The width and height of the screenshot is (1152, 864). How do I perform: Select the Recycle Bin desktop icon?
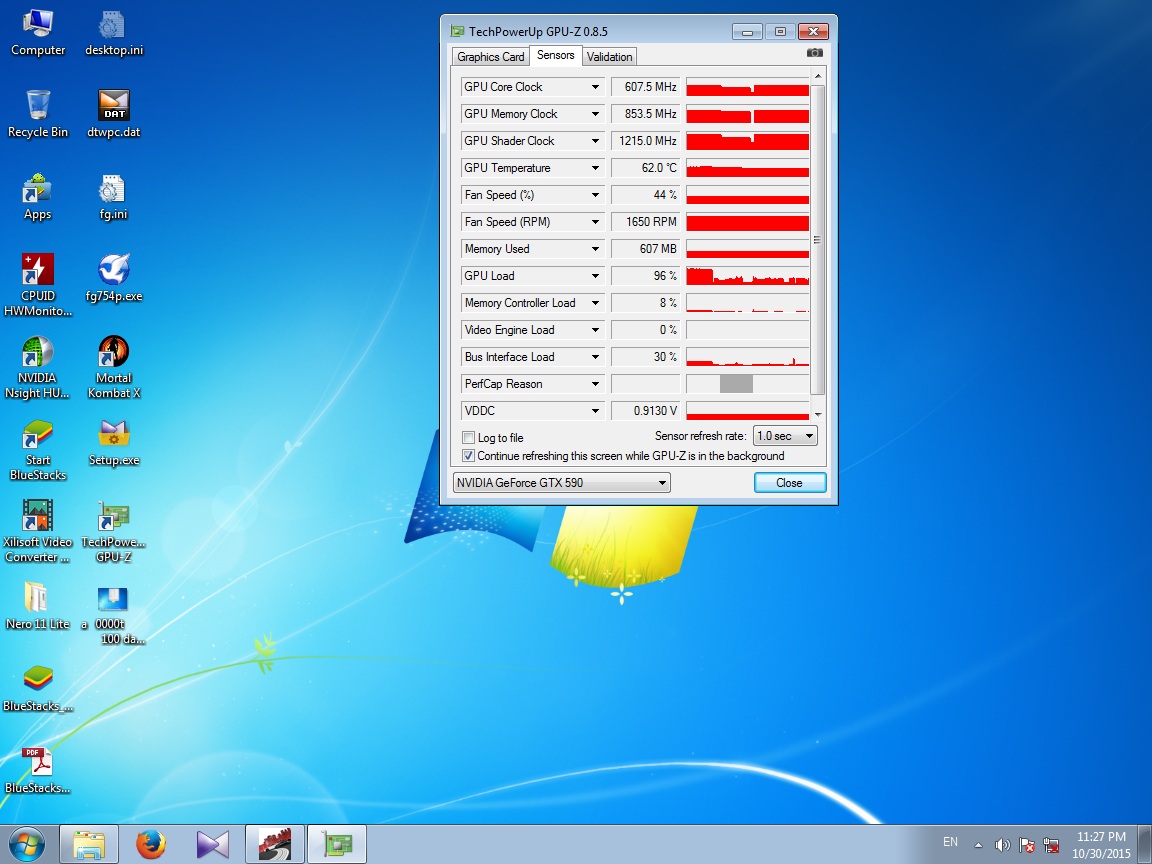click(37, 115)
